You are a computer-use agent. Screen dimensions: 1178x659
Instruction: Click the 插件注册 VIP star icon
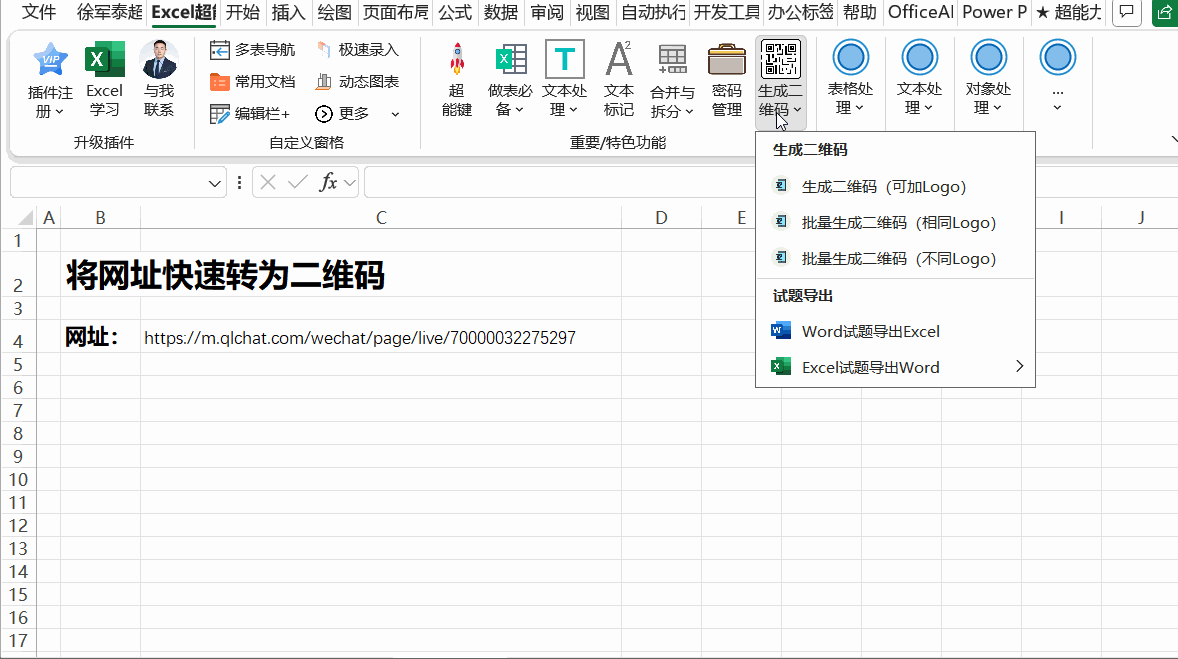tap(50, 60)
